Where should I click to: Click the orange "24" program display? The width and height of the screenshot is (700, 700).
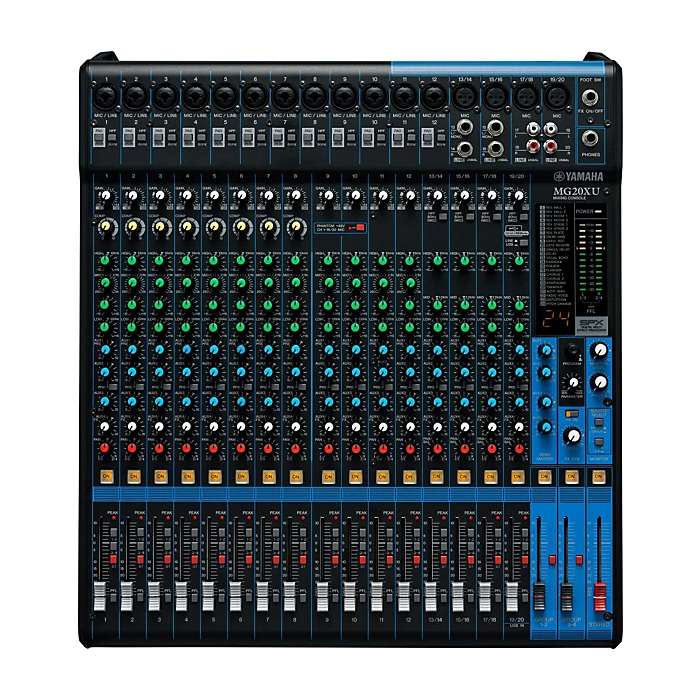point(556,320)
